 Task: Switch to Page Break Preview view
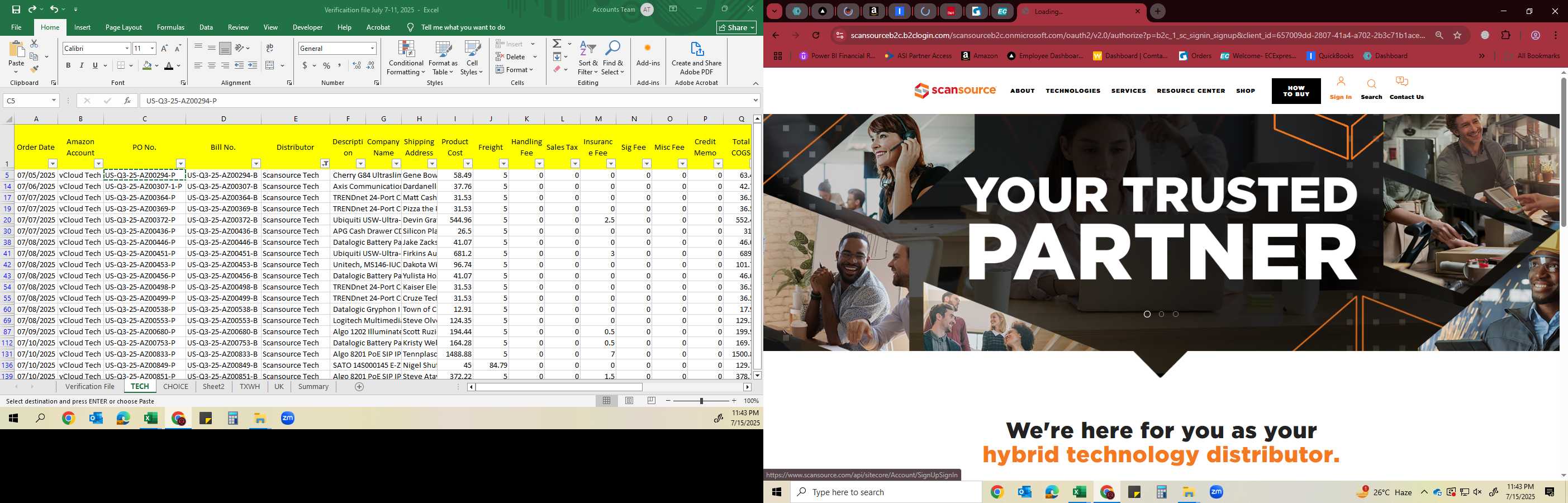pyautogui.click(x=652, y=401)
